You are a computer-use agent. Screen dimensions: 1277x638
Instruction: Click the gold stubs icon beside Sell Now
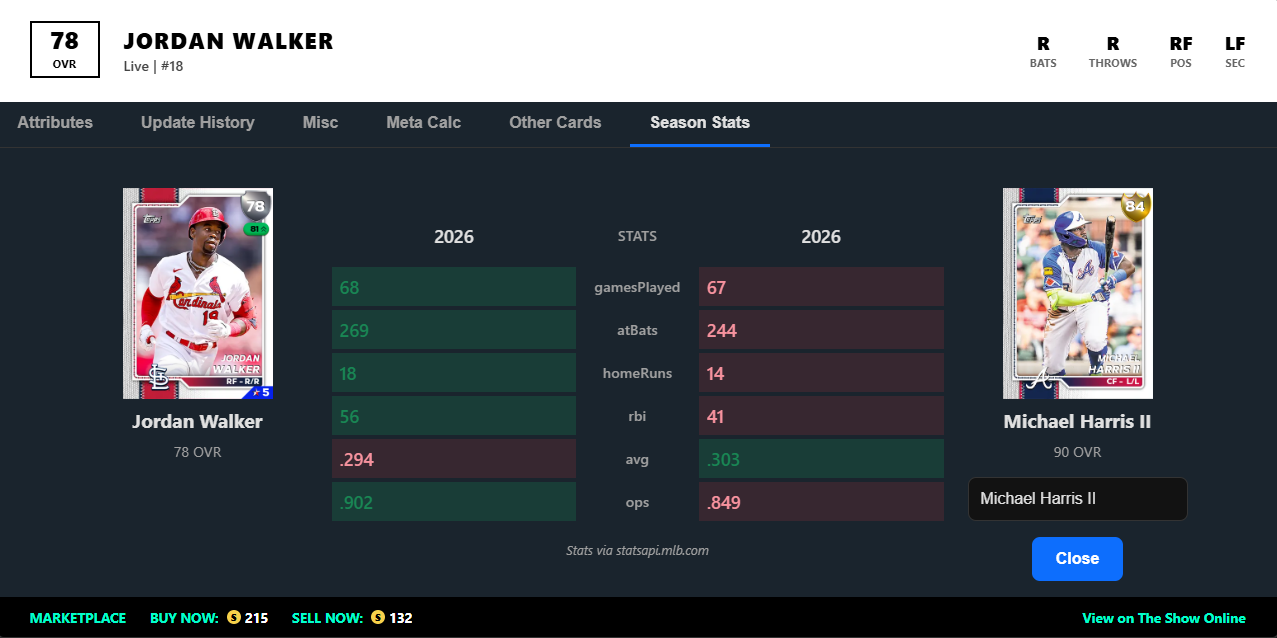pyautogui.click(x=378, y=618)
